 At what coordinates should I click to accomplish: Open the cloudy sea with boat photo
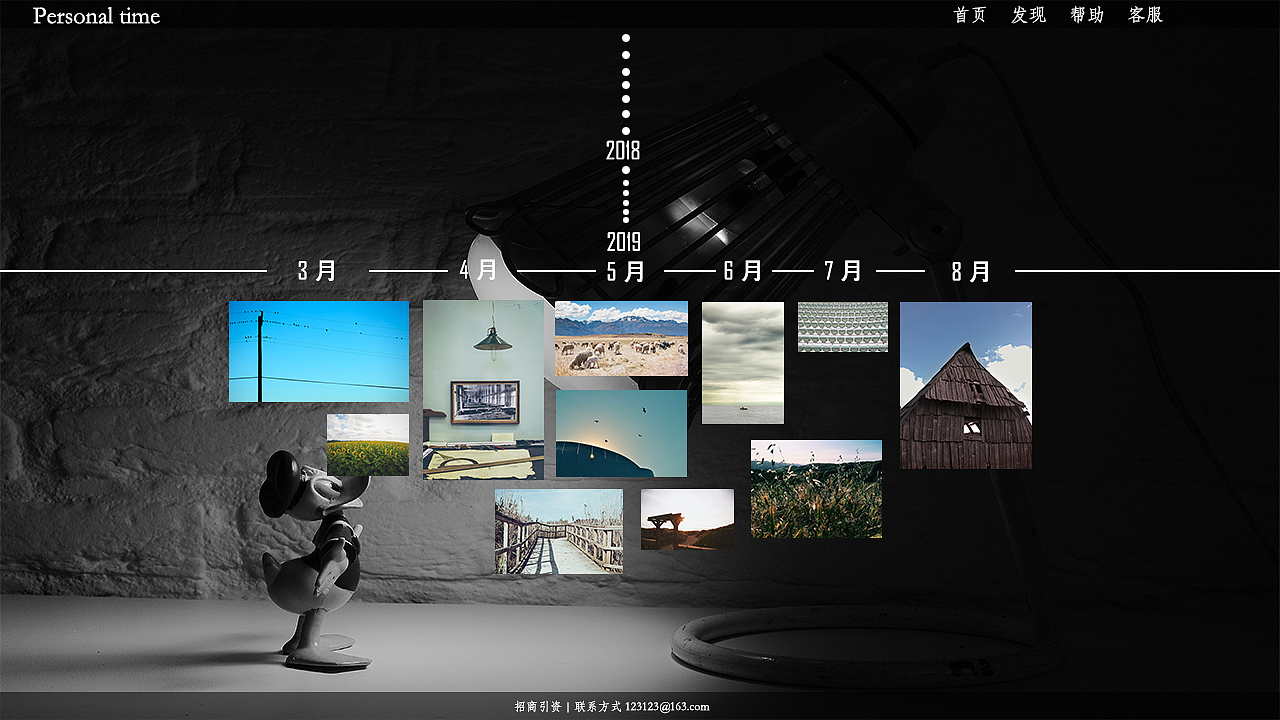pos(743,363)
